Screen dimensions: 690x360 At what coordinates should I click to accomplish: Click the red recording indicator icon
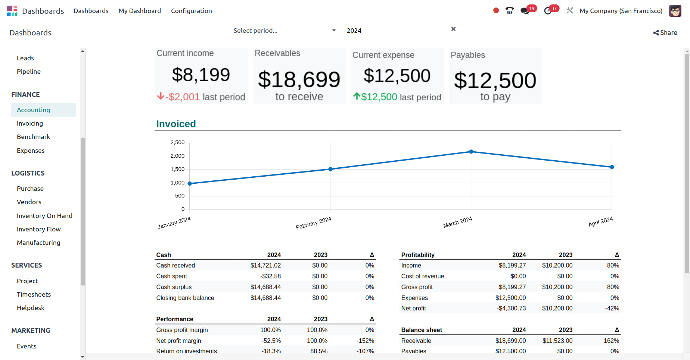[x=496, y=11]
